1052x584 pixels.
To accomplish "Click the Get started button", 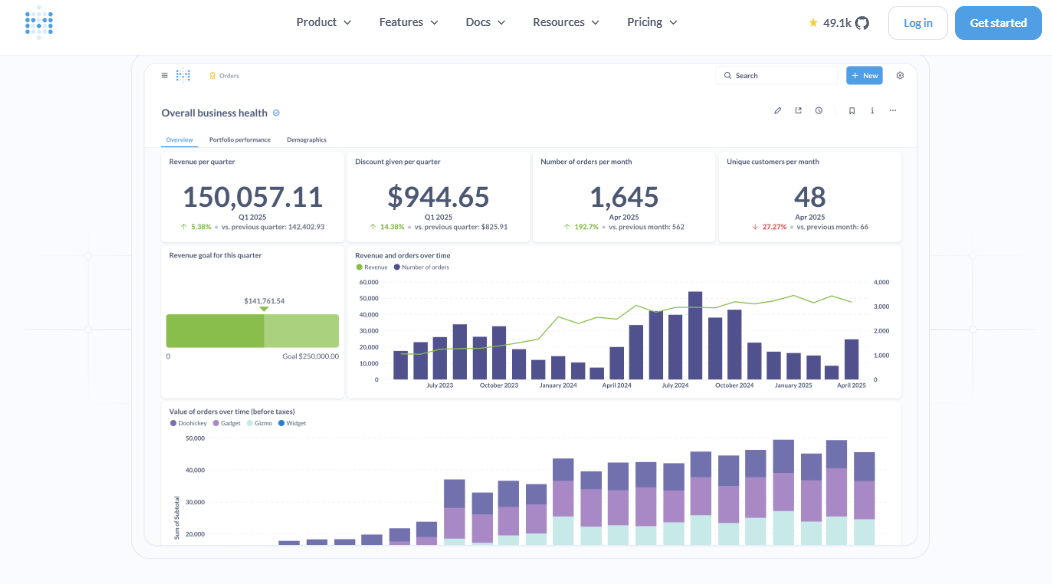I will [998, 23].
